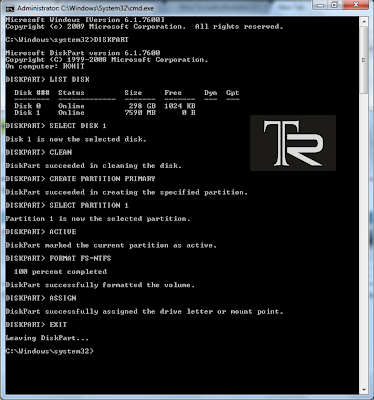Grab the vertical scrollbar thumb
Viewport: 374px width, 400px height.
point(364,60)
